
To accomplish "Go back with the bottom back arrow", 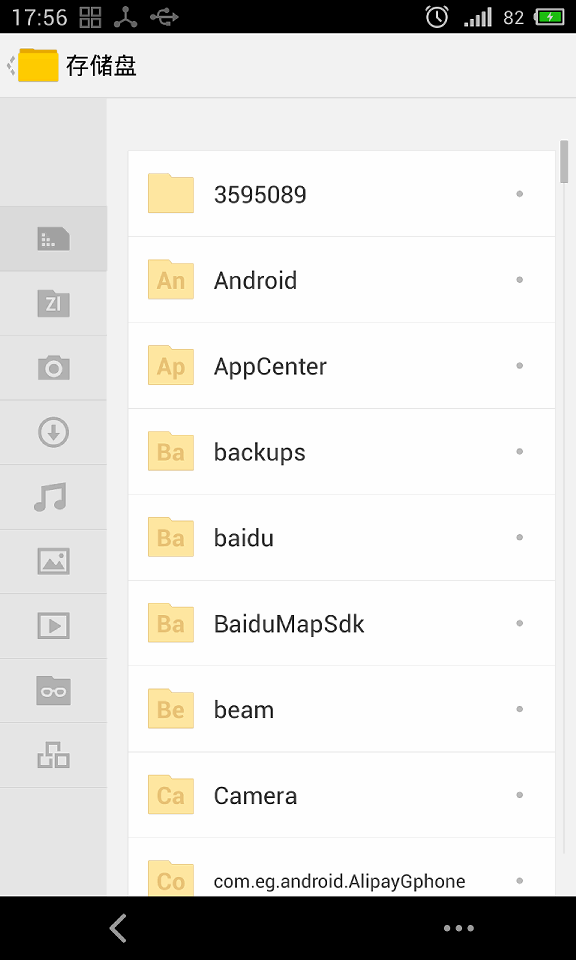I will [118, 928].
